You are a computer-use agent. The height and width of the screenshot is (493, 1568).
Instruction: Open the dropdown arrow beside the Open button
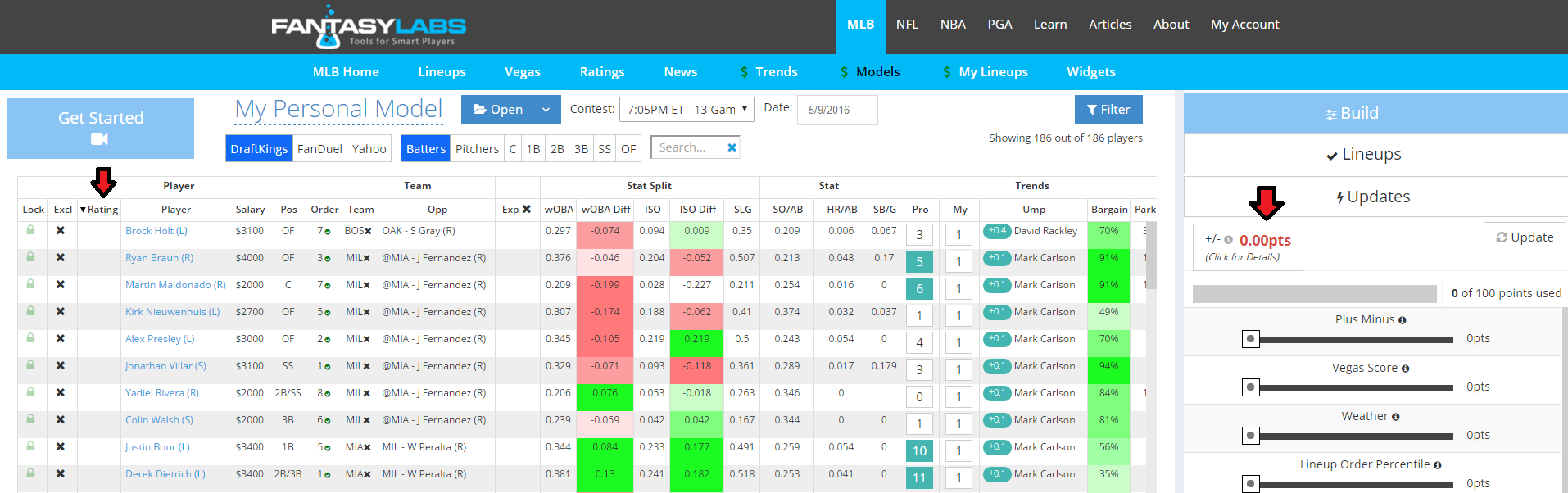(x=546, y=110)
